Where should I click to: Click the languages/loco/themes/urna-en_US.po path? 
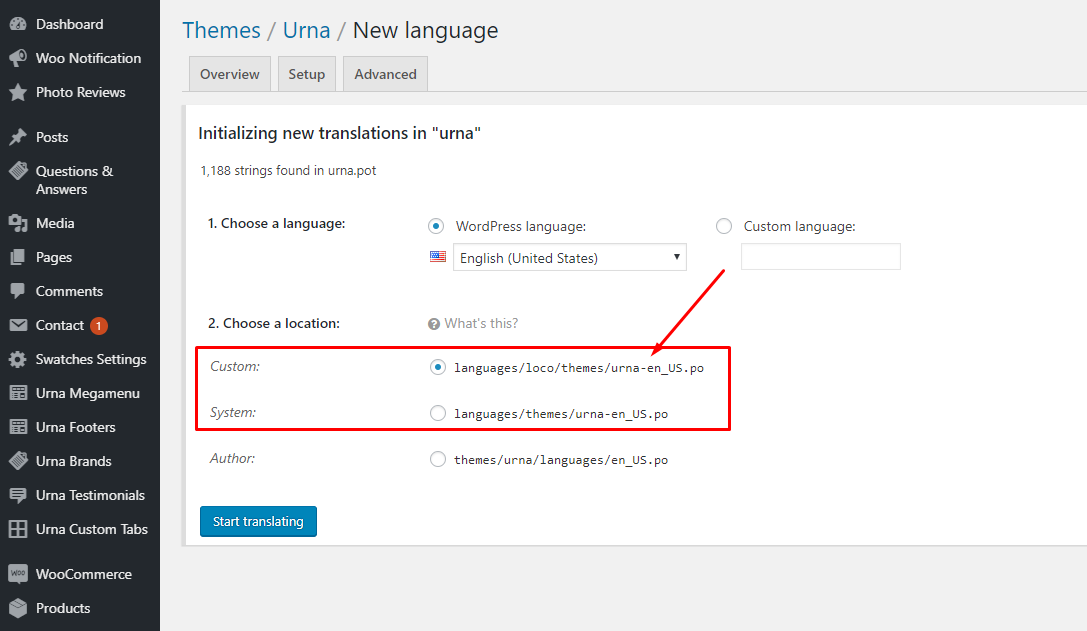[579, 368]
